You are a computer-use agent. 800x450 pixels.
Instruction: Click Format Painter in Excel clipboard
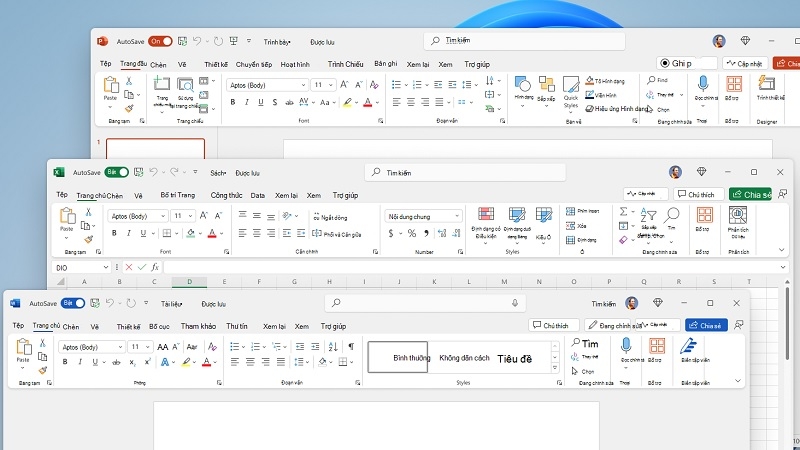click(x=89, y=239)
